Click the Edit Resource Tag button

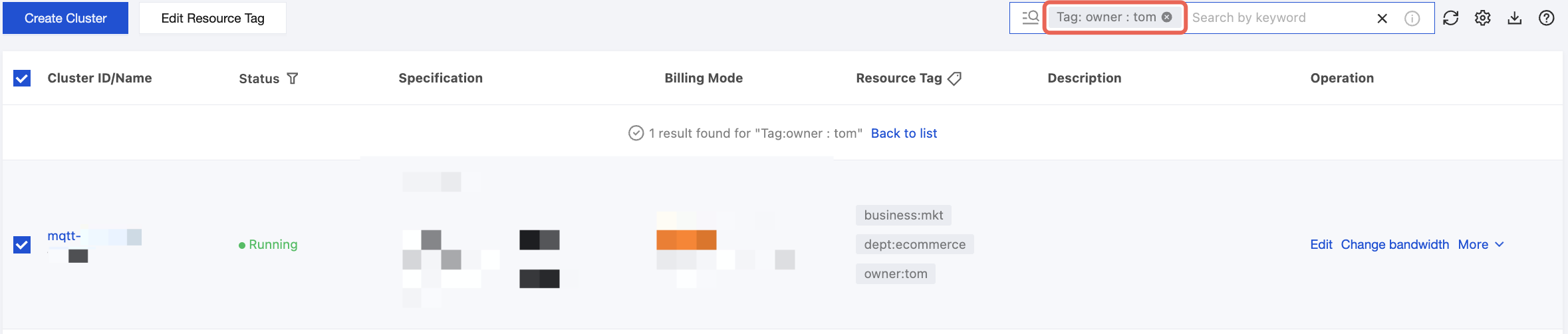pyautogui.click(x=213, y=18)
